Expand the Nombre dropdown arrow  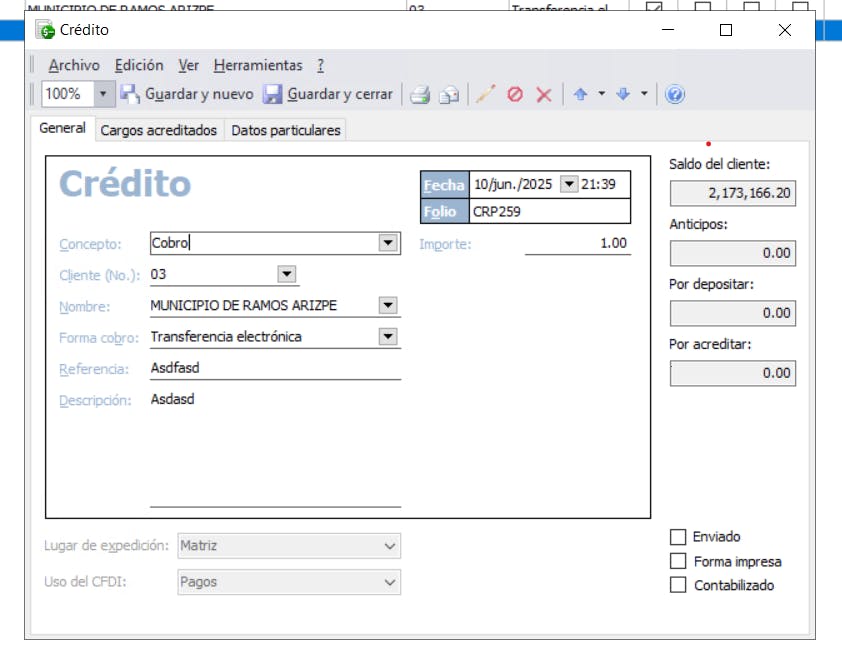coord(388,305)
